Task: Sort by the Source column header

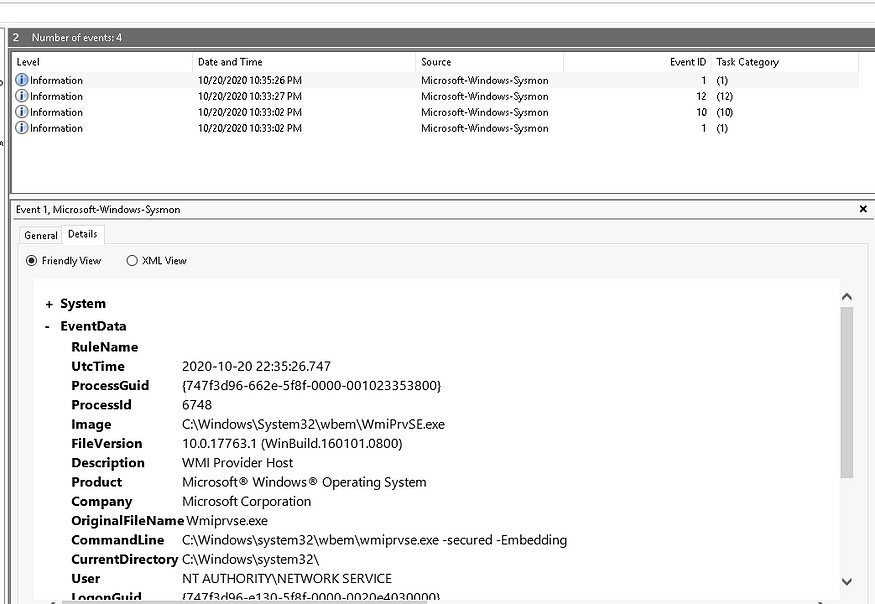Action: (x=489, y=62)
